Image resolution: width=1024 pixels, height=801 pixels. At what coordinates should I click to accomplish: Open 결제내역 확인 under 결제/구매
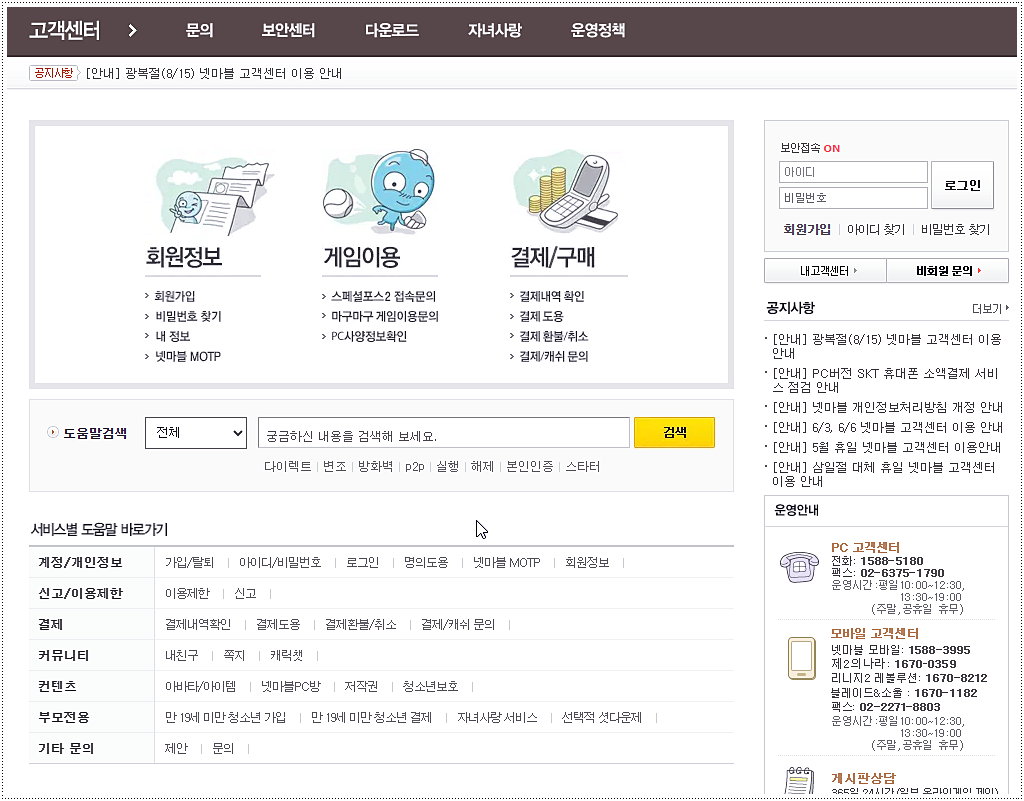(552, 296)
